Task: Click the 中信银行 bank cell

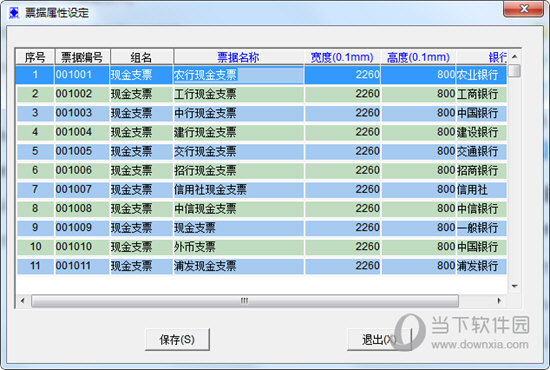Action: [x=482, y=209]
